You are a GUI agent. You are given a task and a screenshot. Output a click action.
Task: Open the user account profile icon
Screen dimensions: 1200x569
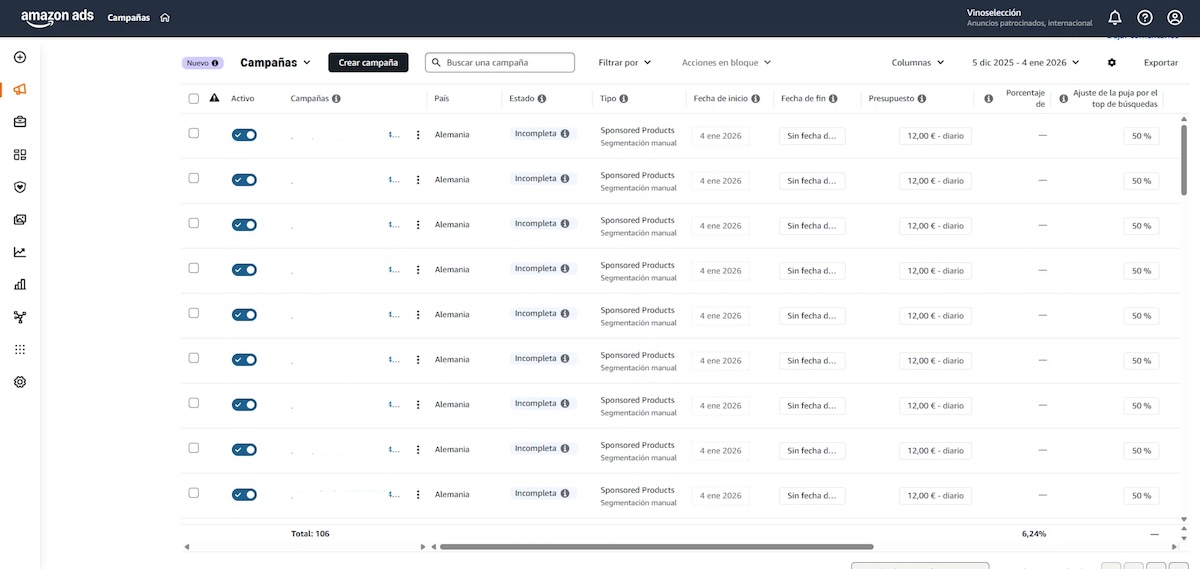1175,17
